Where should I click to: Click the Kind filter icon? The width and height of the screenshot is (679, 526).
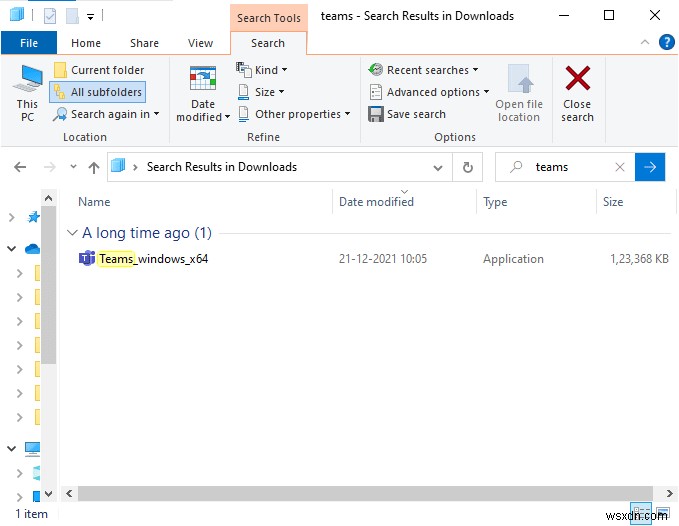(x=243, y=70)
